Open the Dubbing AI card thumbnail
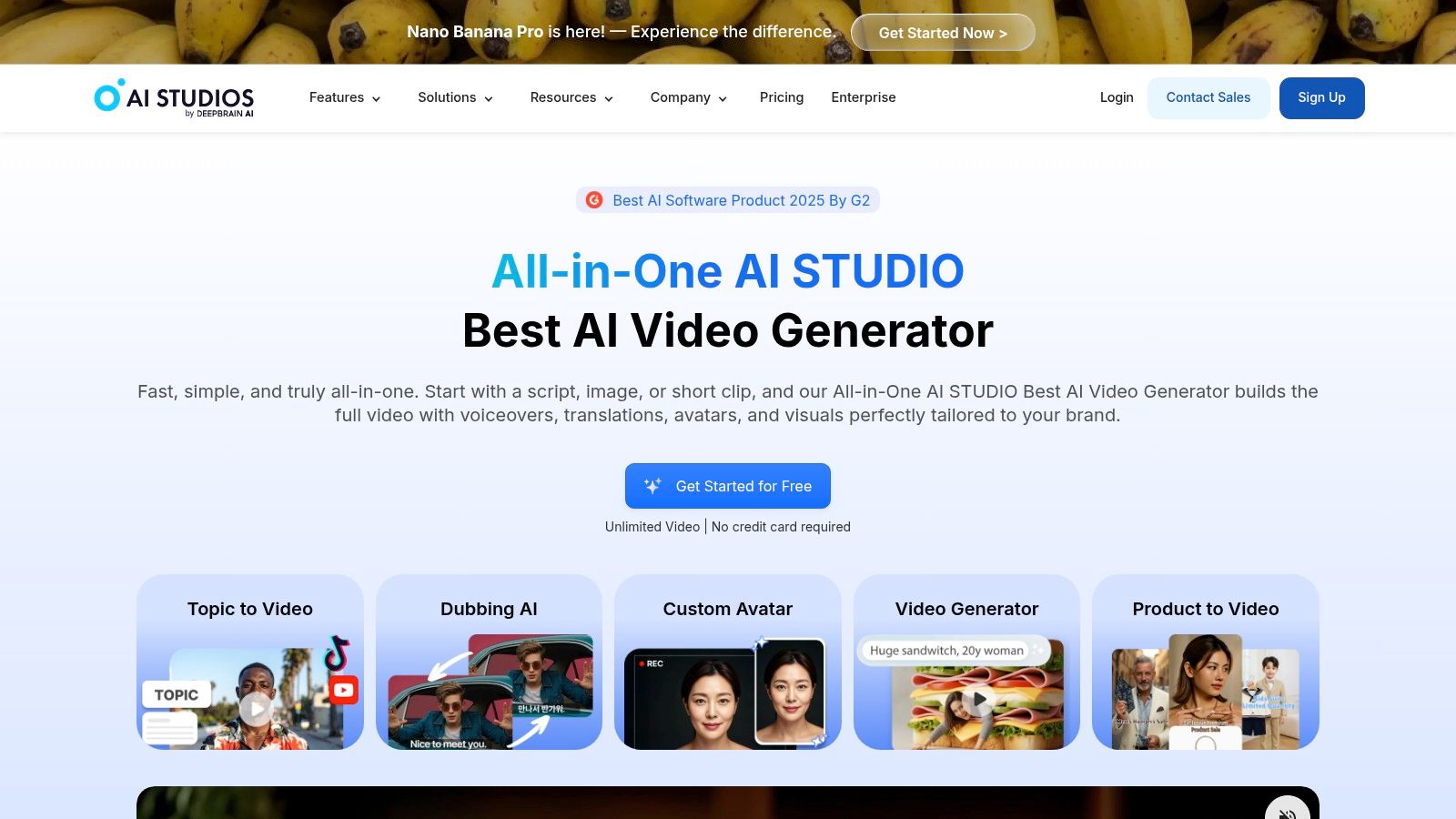Screen dimensions: 1456x819 (489, 692)
